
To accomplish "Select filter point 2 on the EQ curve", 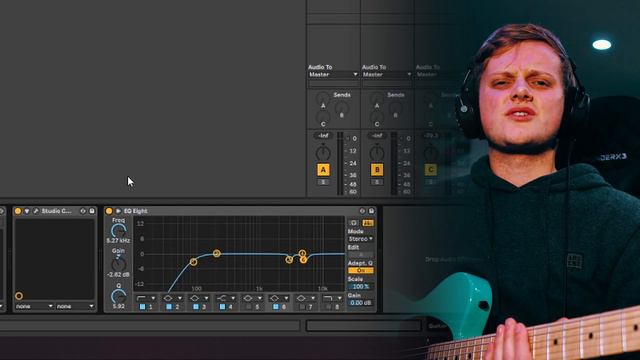I will pos(217,253).
